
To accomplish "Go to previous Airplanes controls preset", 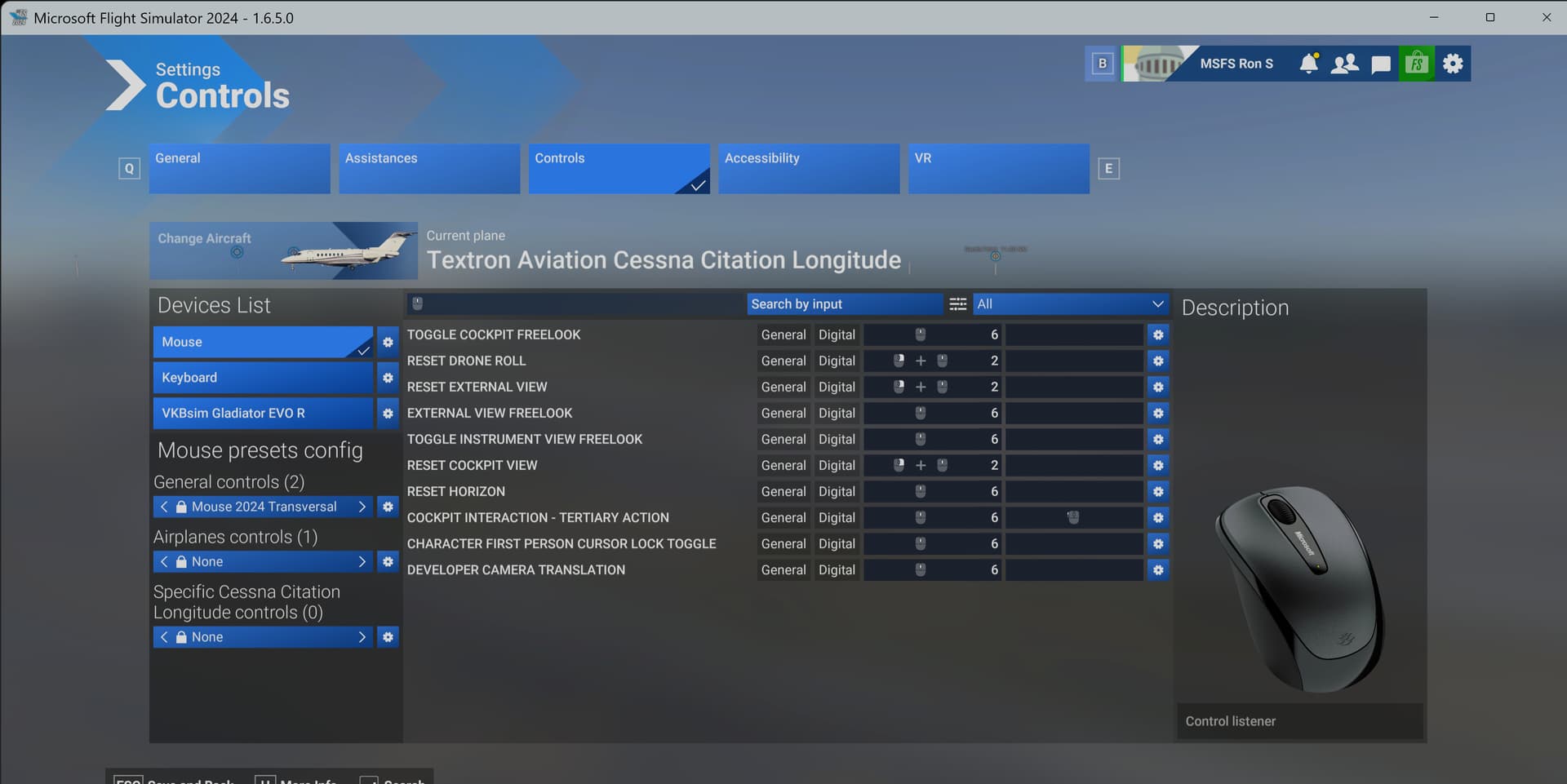I will [164, 561].
